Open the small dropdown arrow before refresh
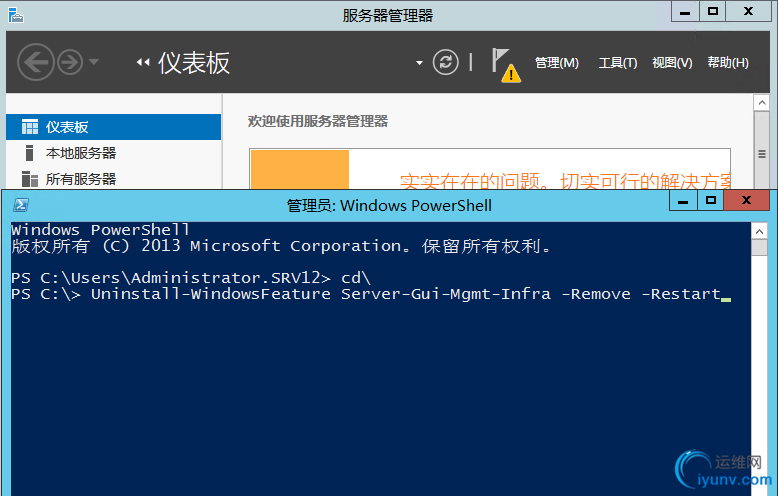This screenshot has width=778, height=496. (419, 63)
